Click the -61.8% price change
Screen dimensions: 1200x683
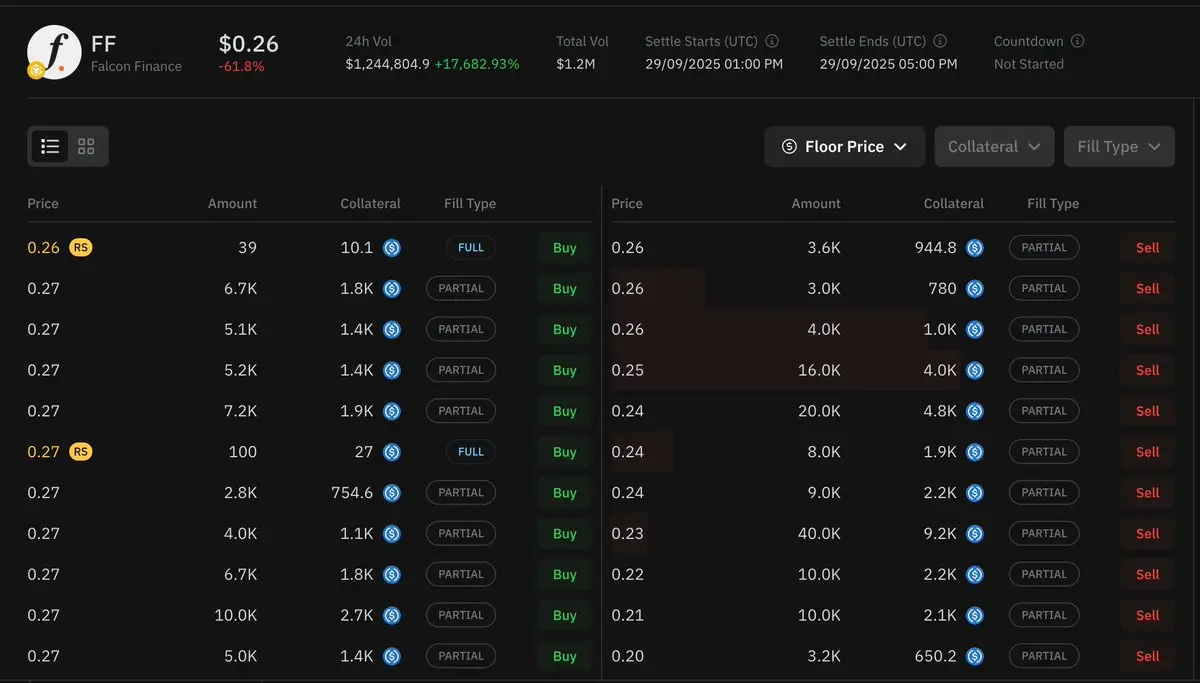point(241,66)
